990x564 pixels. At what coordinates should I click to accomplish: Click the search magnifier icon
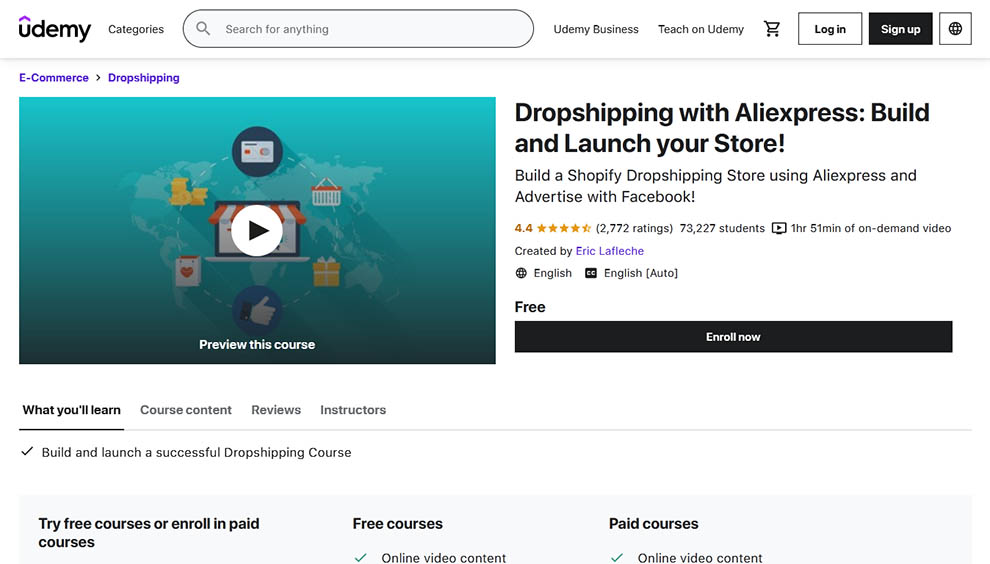coord(203,28)
